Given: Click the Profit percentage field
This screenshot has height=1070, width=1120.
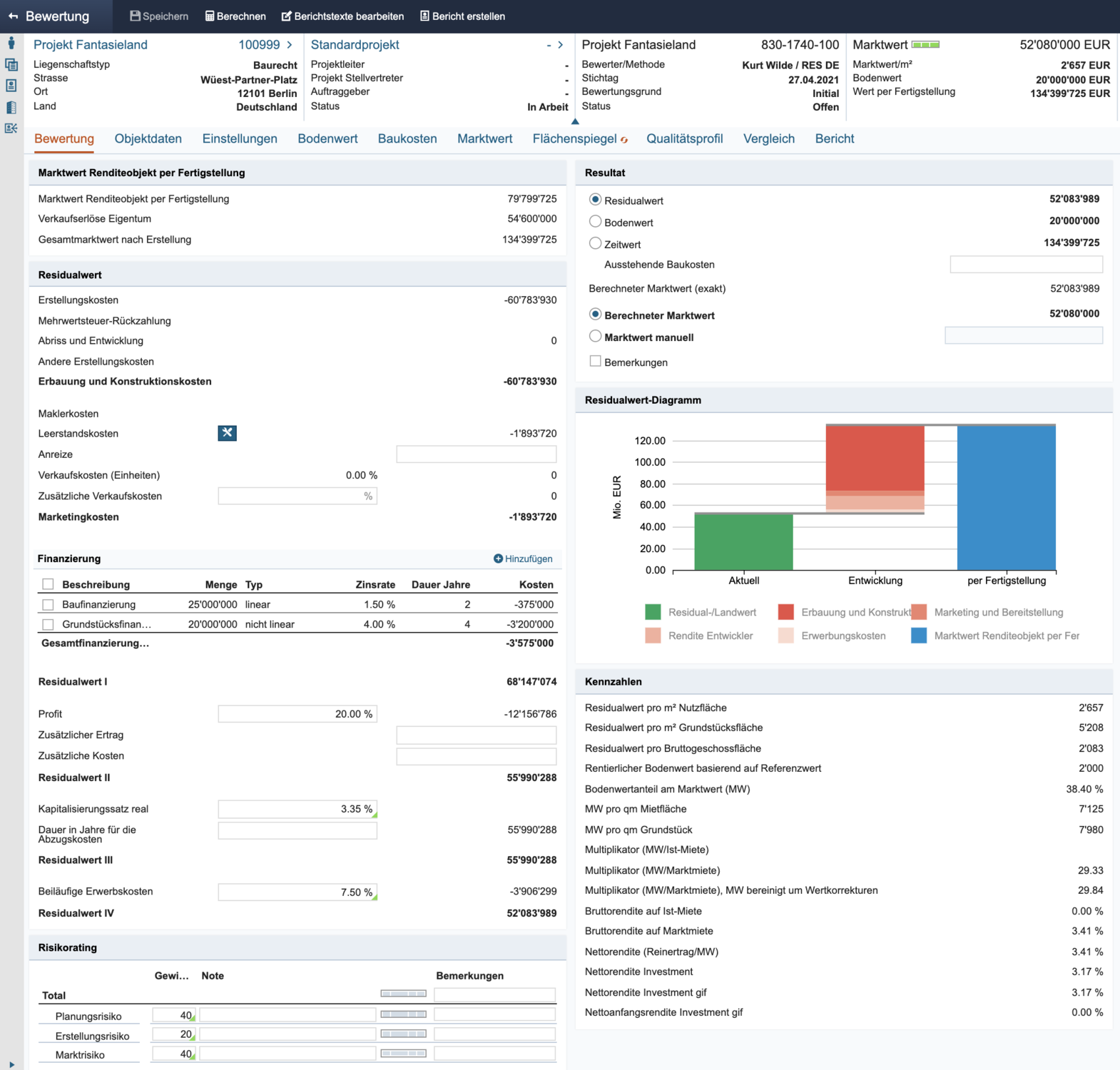Looking at the screenshot, I should pos(297,713).
